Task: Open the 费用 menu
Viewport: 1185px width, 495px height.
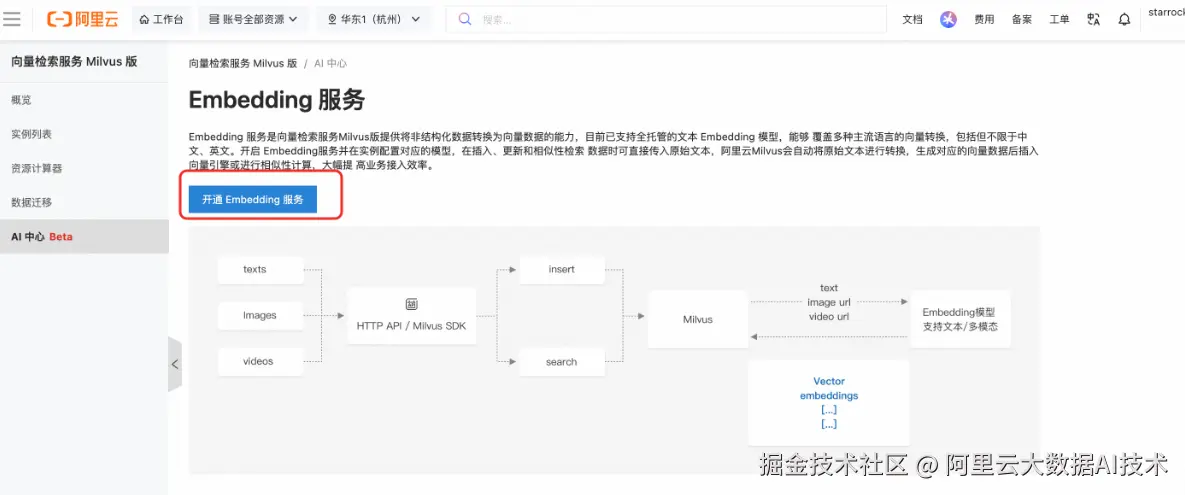Action: 984,20
